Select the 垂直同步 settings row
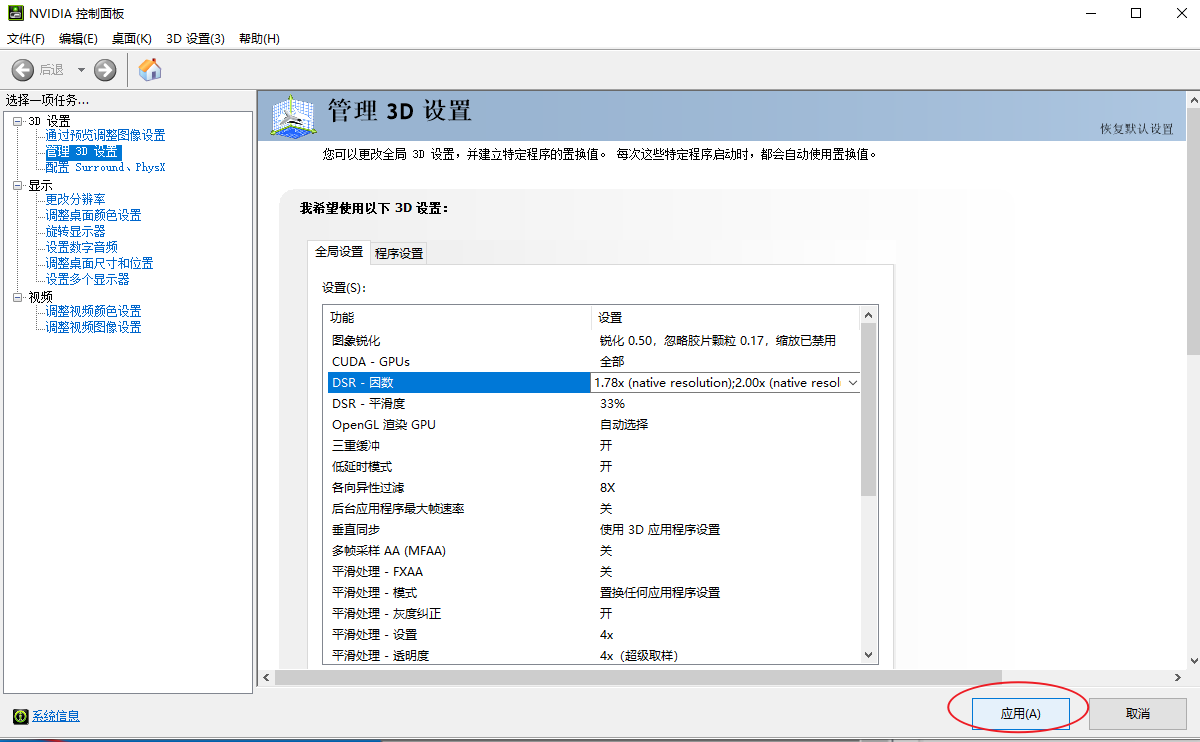The width and height of the screenshot is (1200, 742). click(x=450, y=529)
